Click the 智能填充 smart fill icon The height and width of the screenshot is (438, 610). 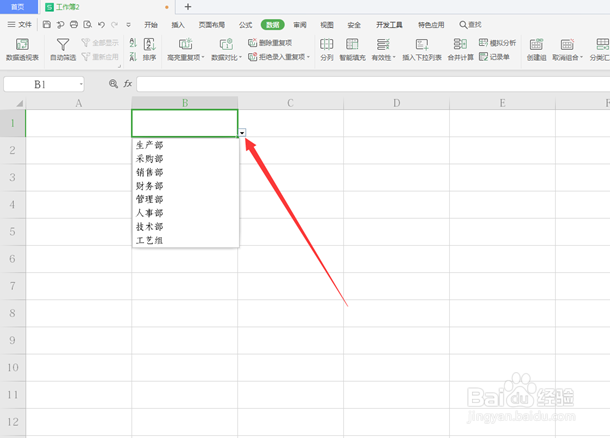pyautogui.click(x=352, y=49)
